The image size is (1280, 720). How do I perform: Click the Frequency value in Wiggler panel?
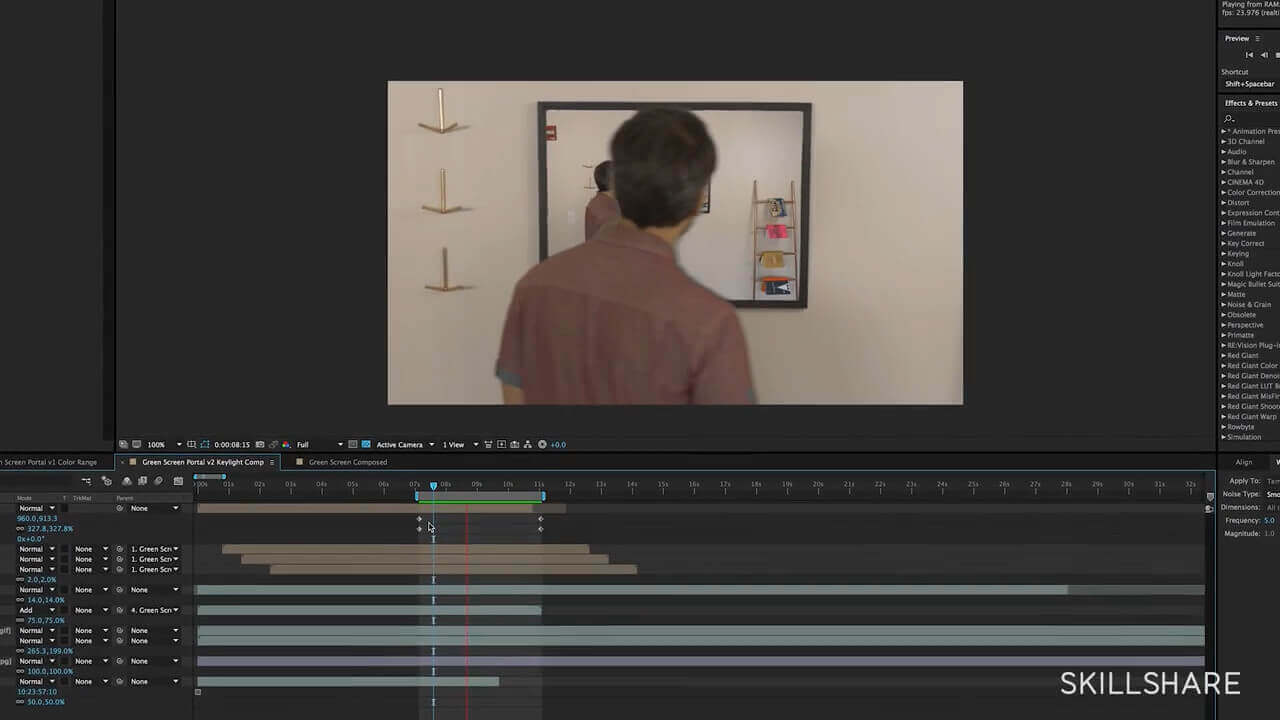(x=1269, y=521)
